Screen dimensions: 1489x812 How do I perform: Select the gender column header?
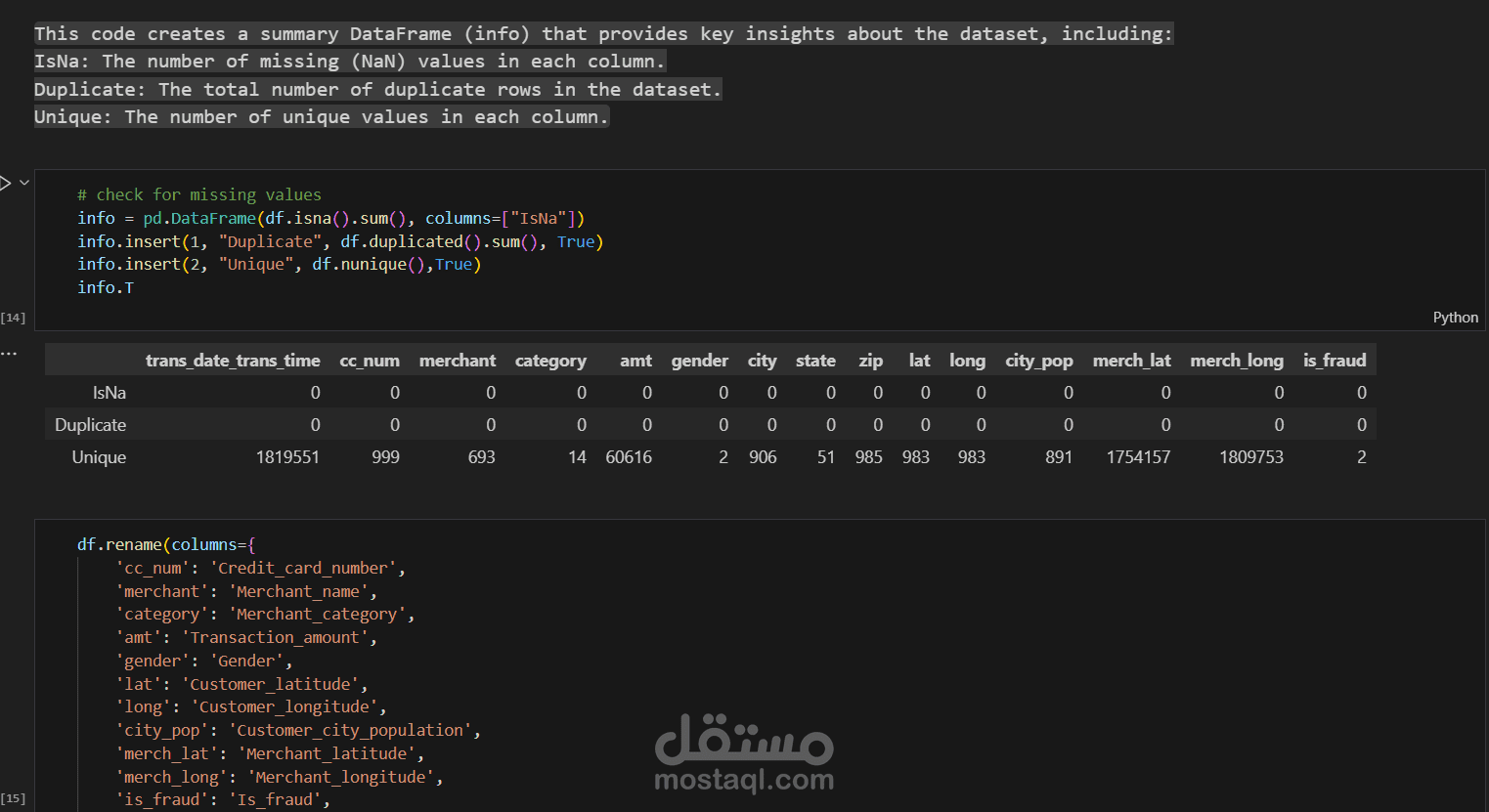click(700, 361)
